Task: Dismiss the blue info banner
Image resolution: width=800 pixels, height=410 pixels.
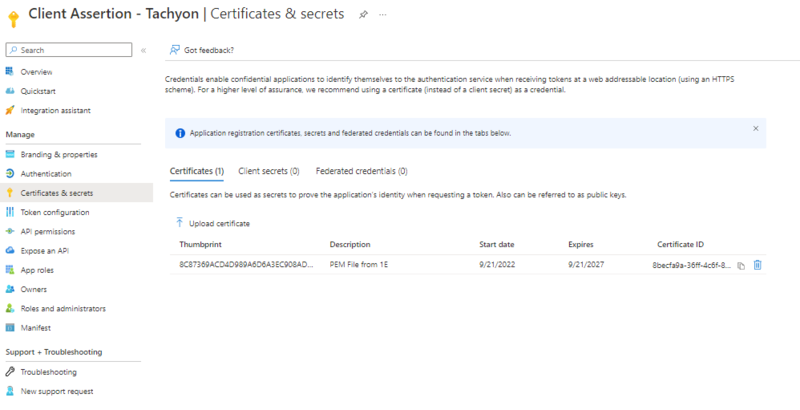Action: pos(755,129)
